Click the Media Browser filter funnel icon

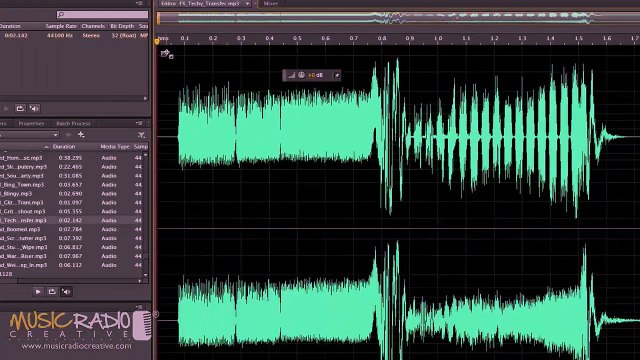[141, 135]
